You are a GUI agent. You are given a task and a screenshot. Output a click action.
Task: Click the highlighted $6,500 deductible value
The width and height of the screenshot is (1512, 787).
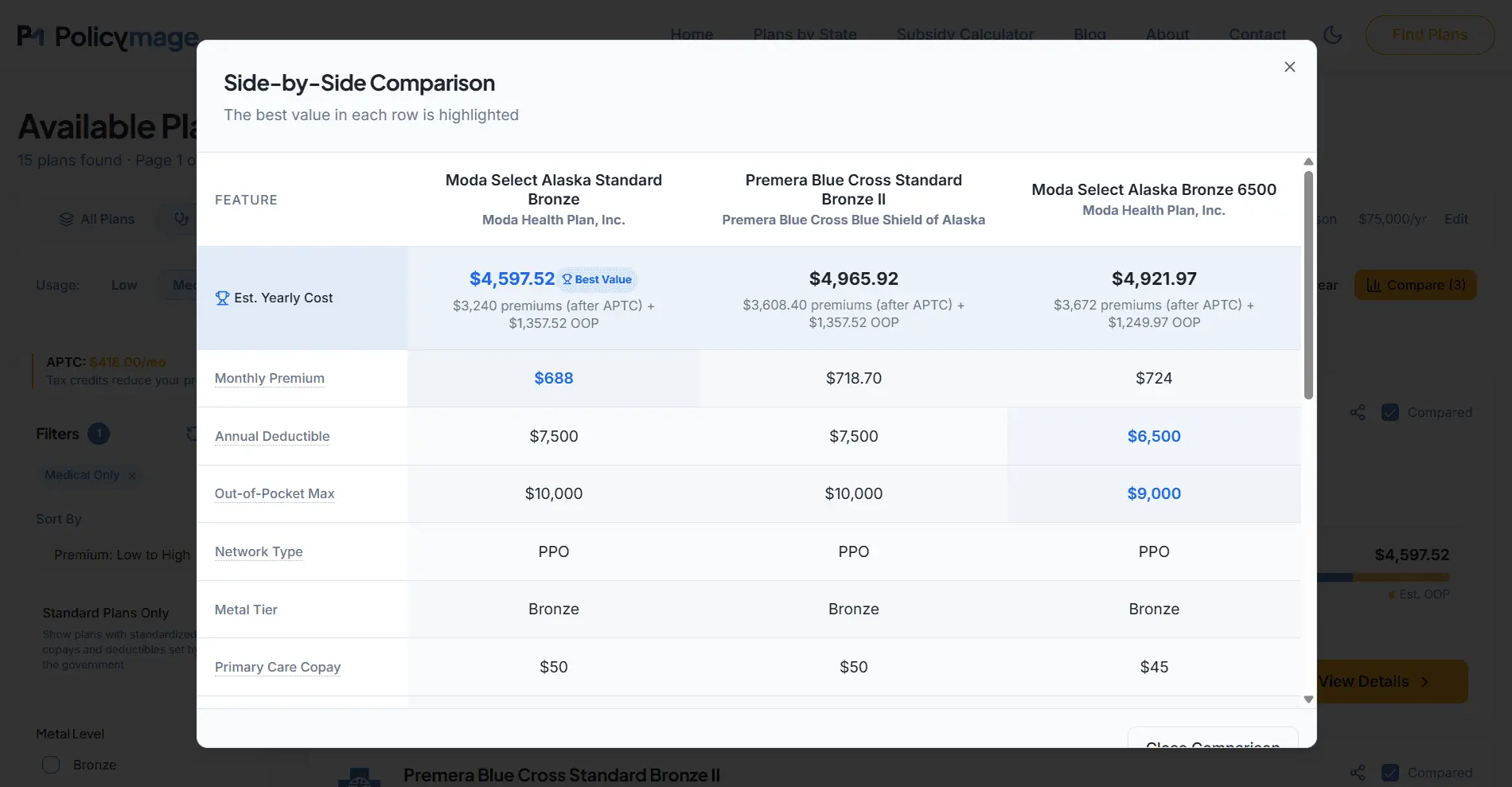pyautogui.click(x=1154, y=436)
